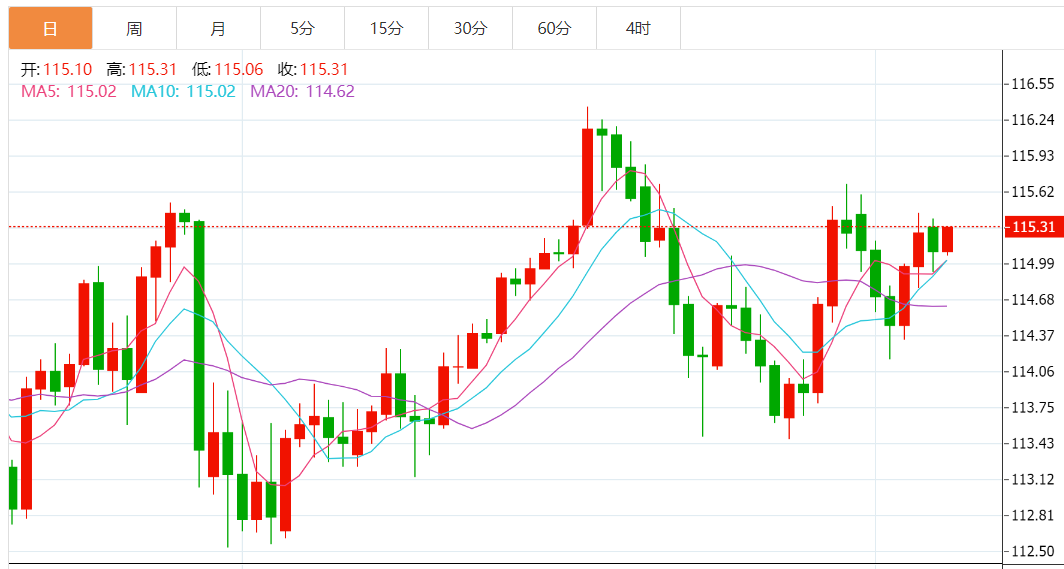This screenshot has height=569, width=1064.
Task: Click the 114.99 price axis label
Action: [x=1033, y=264]
